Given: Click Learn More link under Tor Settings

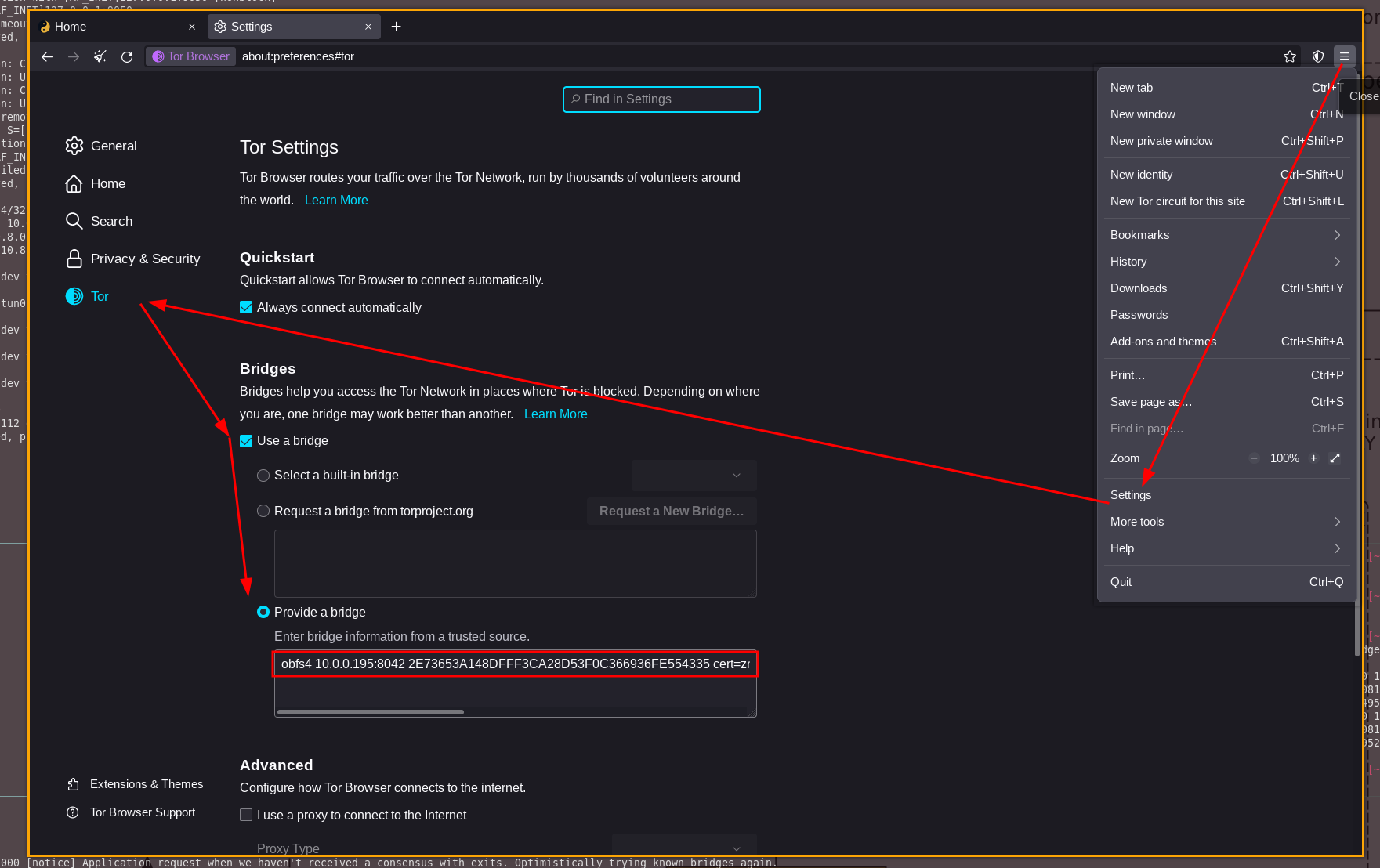Looking at the screenshot, I should [336, 200].
